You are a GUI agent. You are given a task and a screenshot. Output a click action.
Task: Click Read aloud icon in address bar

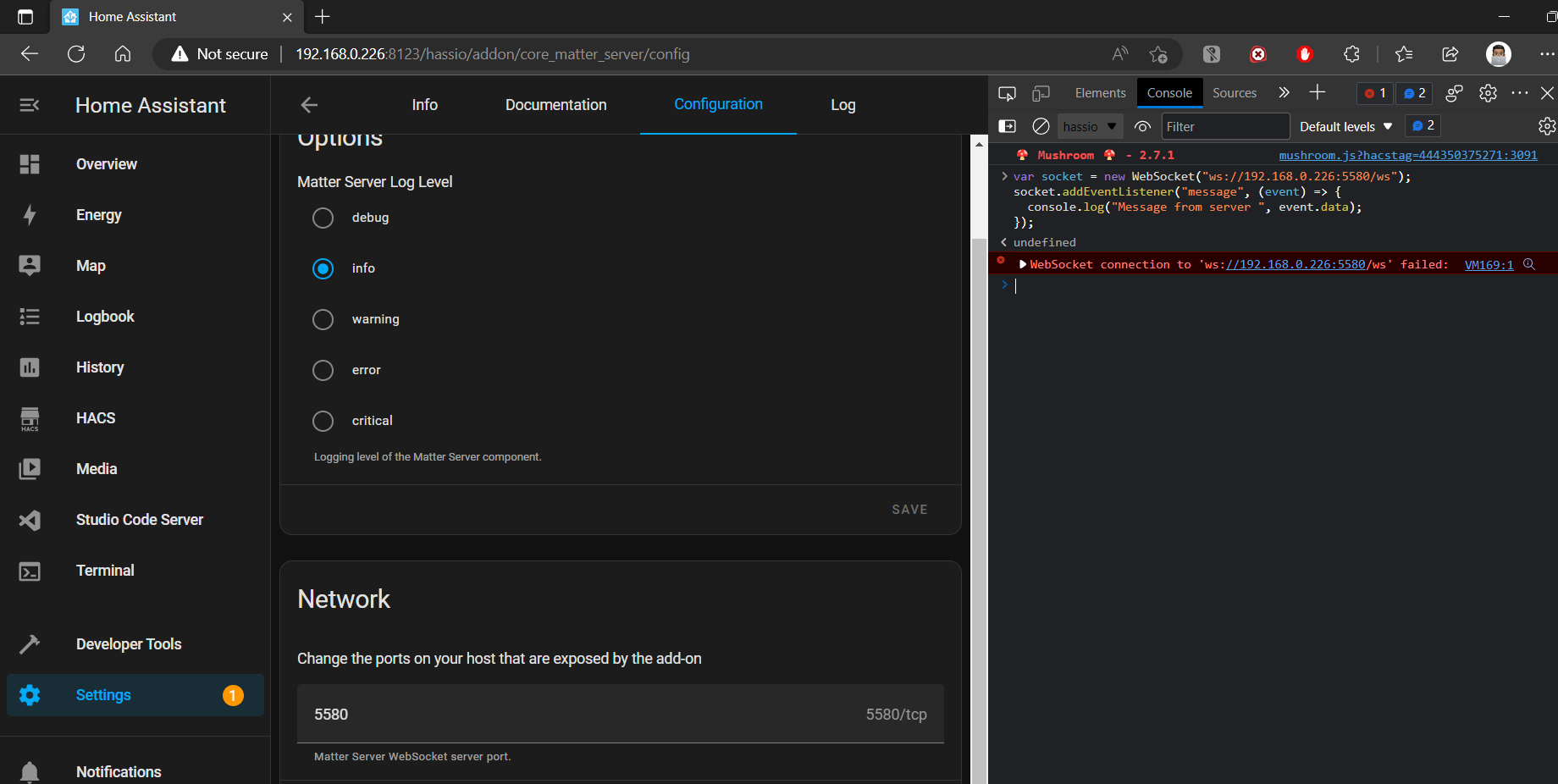(x=1120, y=54)
